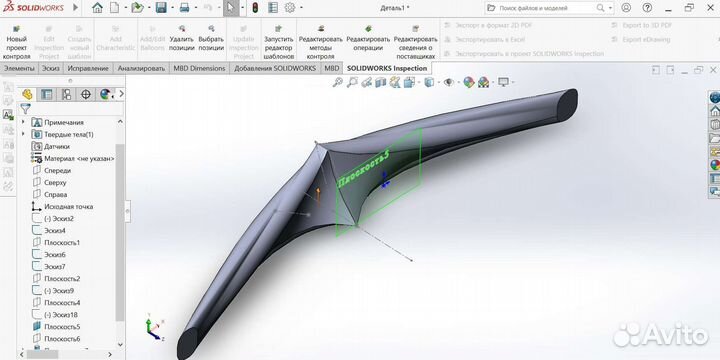Open a file with the folder icon

tap(137, 8)
